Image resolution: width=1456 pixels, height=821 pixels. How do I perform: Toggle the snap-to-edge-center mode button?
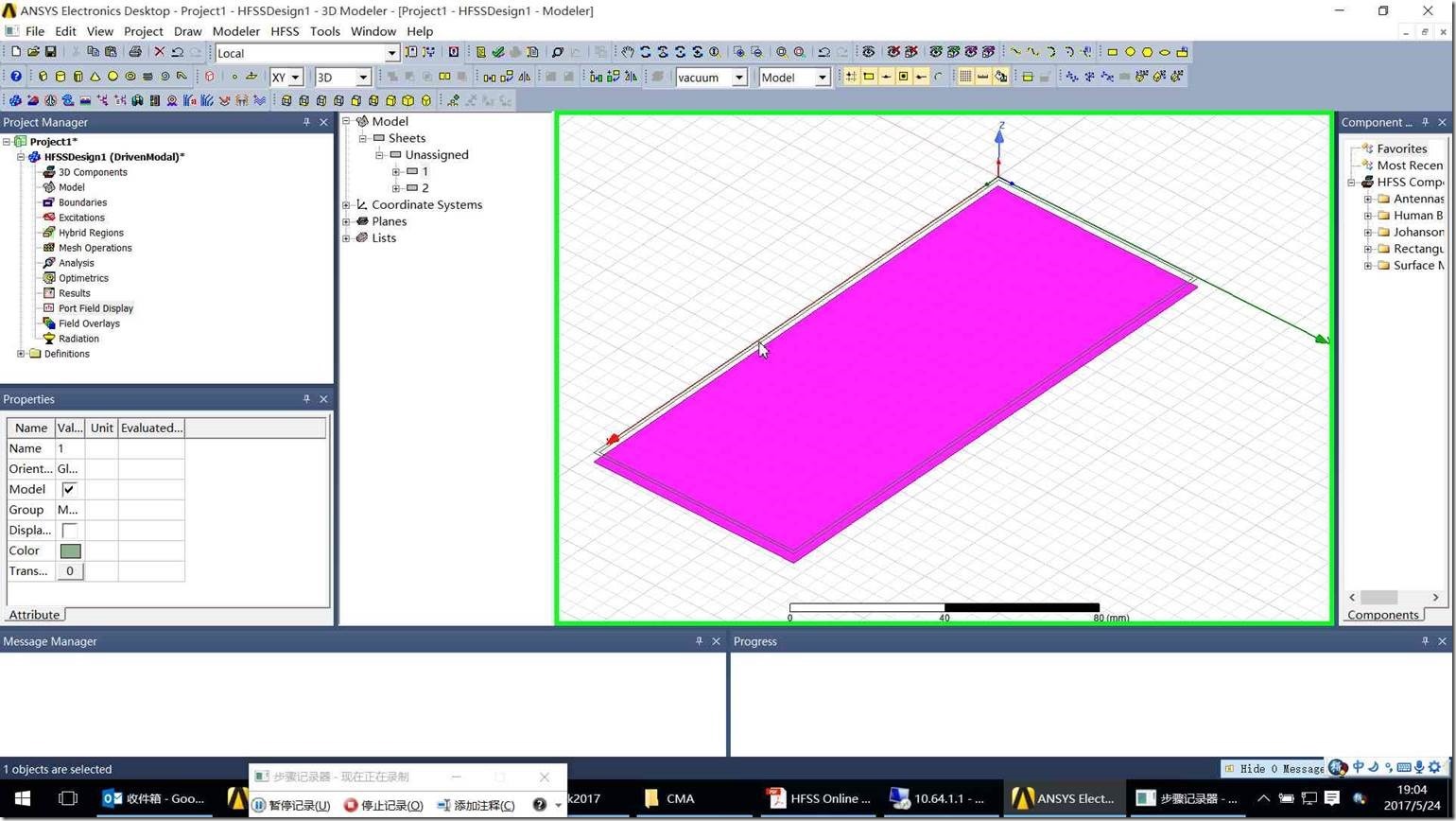pos(886,77)
